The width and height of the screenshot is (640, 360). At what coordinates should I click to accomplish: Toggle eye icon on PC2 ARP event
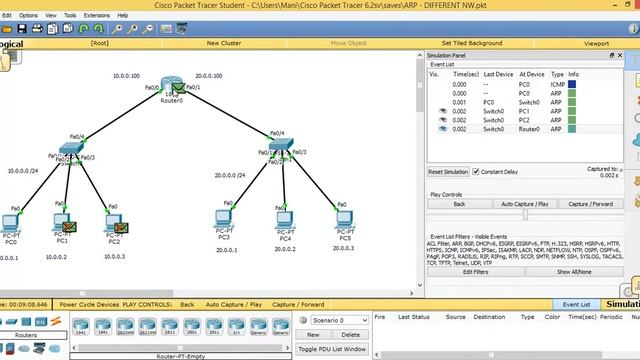[442, 120]
